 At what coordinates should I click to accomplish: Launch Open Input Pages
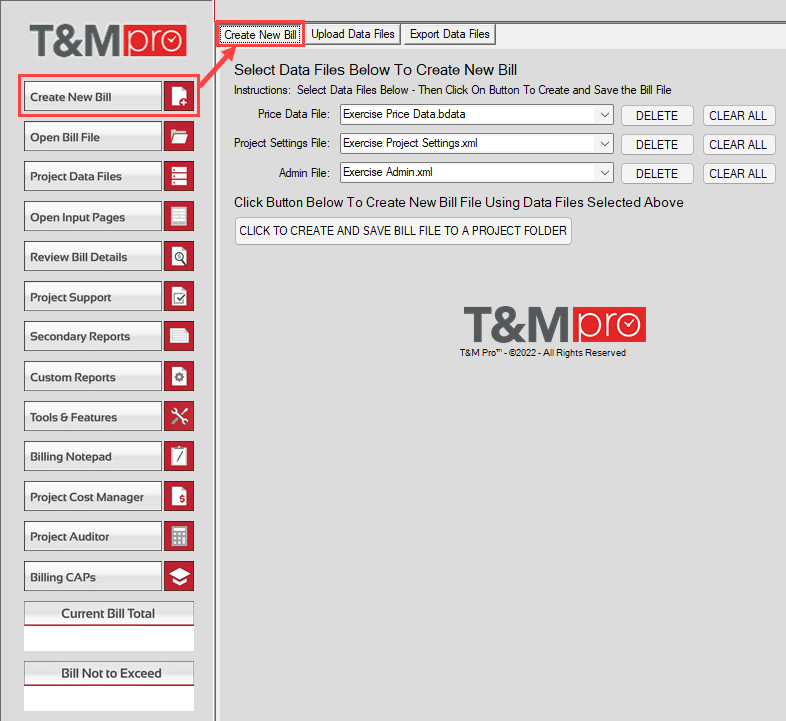[x=93, y=216]
